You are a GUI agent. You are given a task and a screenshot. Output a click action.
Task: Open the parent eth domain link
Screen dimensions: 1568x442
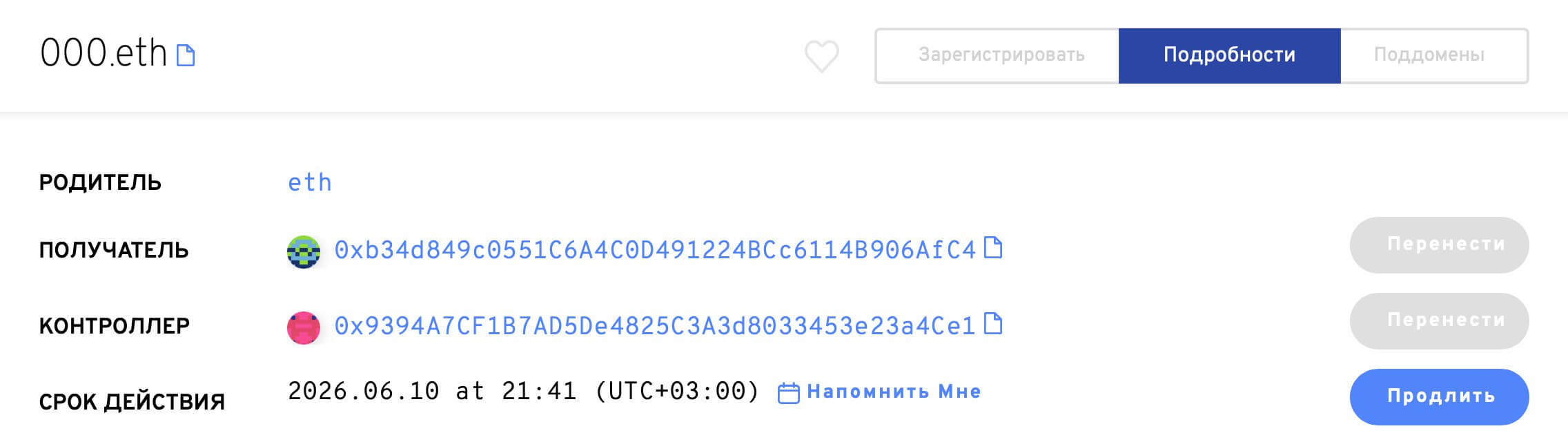310,182
